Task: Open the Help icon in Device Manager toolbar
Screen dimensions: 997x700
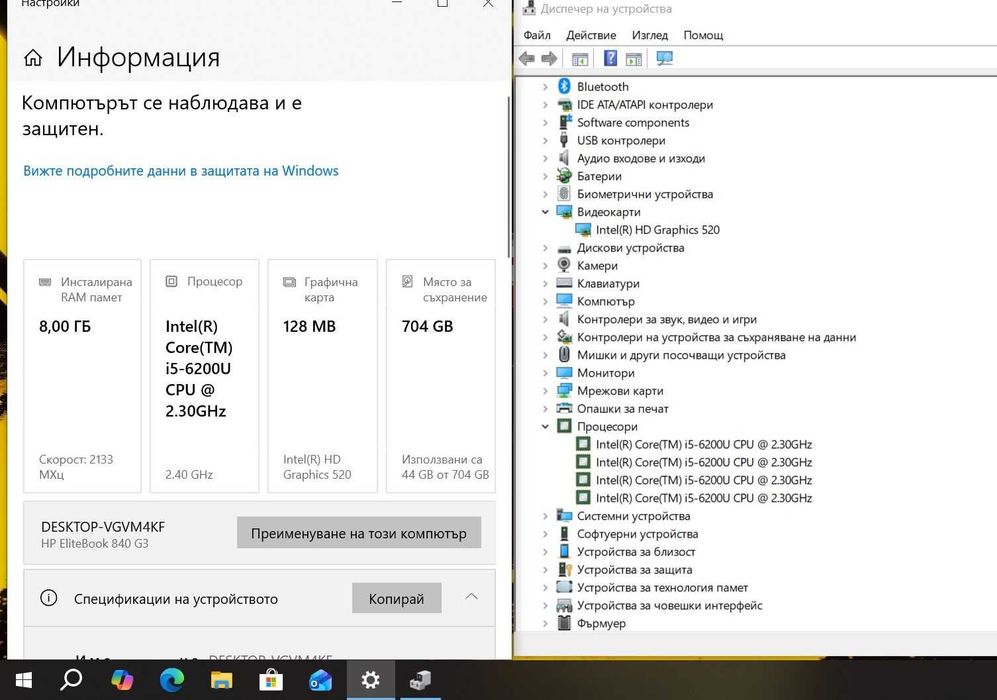Action: click(x=610, y=58)
